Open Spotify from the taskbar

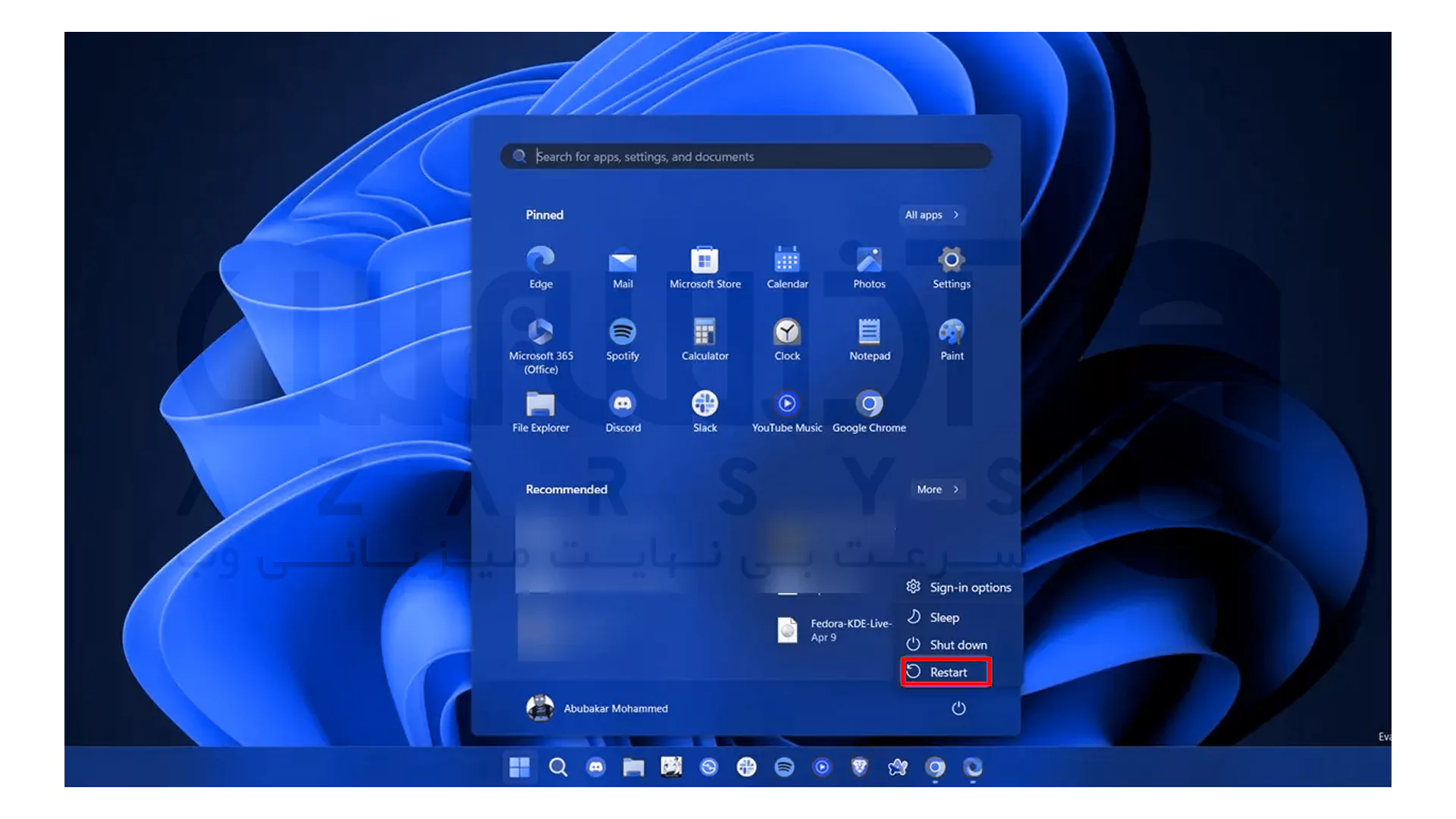click(x=784, y=767)
